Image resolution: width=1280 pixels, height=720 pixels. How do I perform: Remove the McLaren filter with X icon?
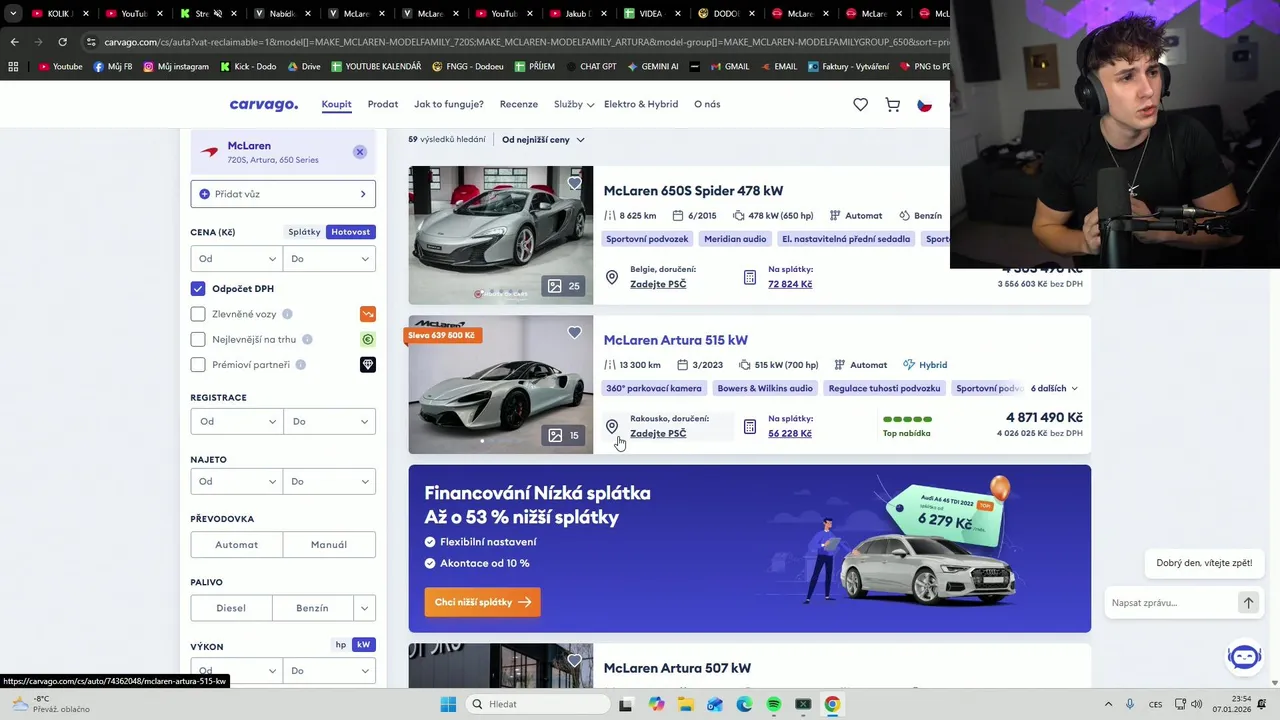pos(359,152)
